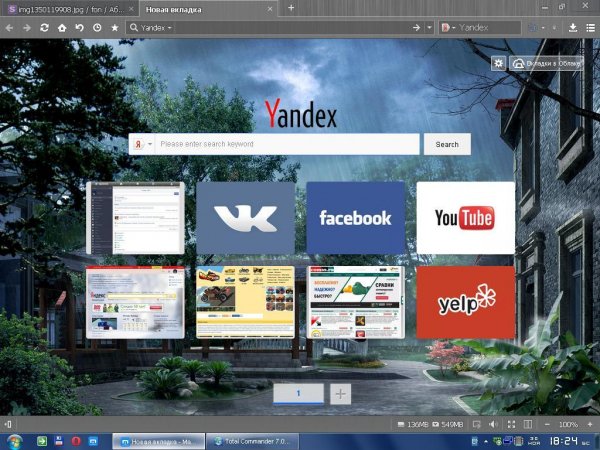The width and height of the screenshot is (600, 450).
Task: Launch Maxthon from quick launch
Action: pos(93,441)
